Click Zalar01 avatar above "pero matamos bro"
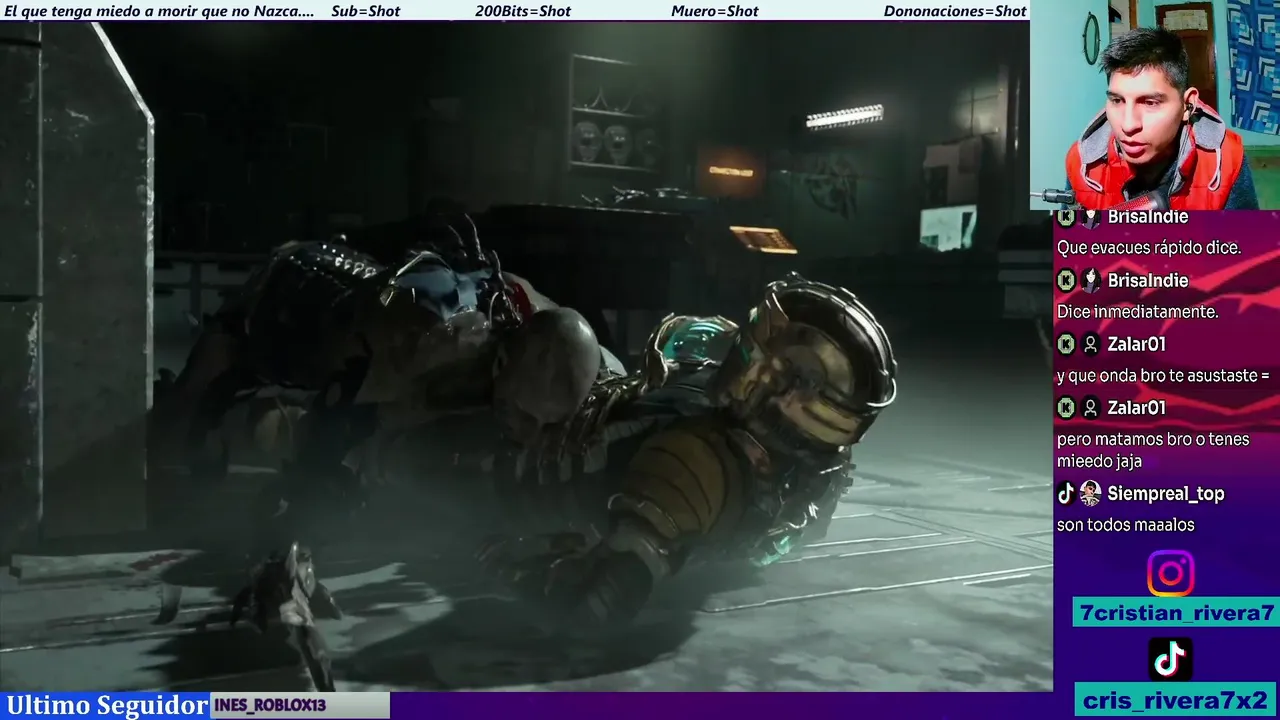Viewport: 1280px width, 720px height. pyautogui.click(x=1091, y=407)
